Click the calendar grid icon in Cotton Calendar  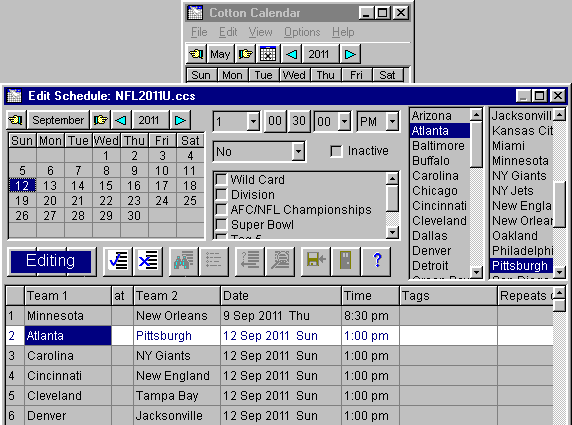[268, 54]
